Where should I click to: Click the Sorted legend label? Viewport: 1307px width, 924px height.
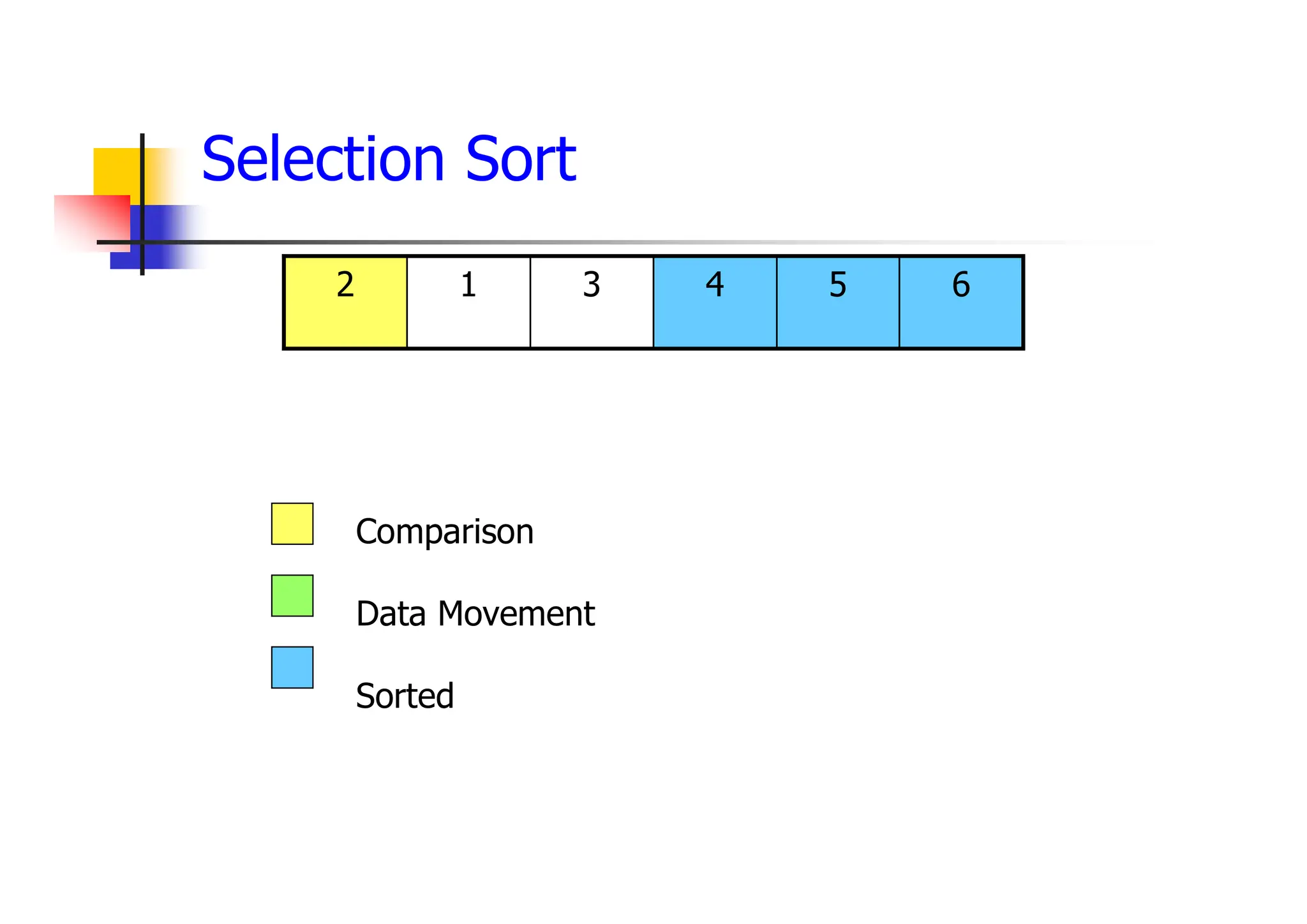pyautogui.click(x=405, y=696)
